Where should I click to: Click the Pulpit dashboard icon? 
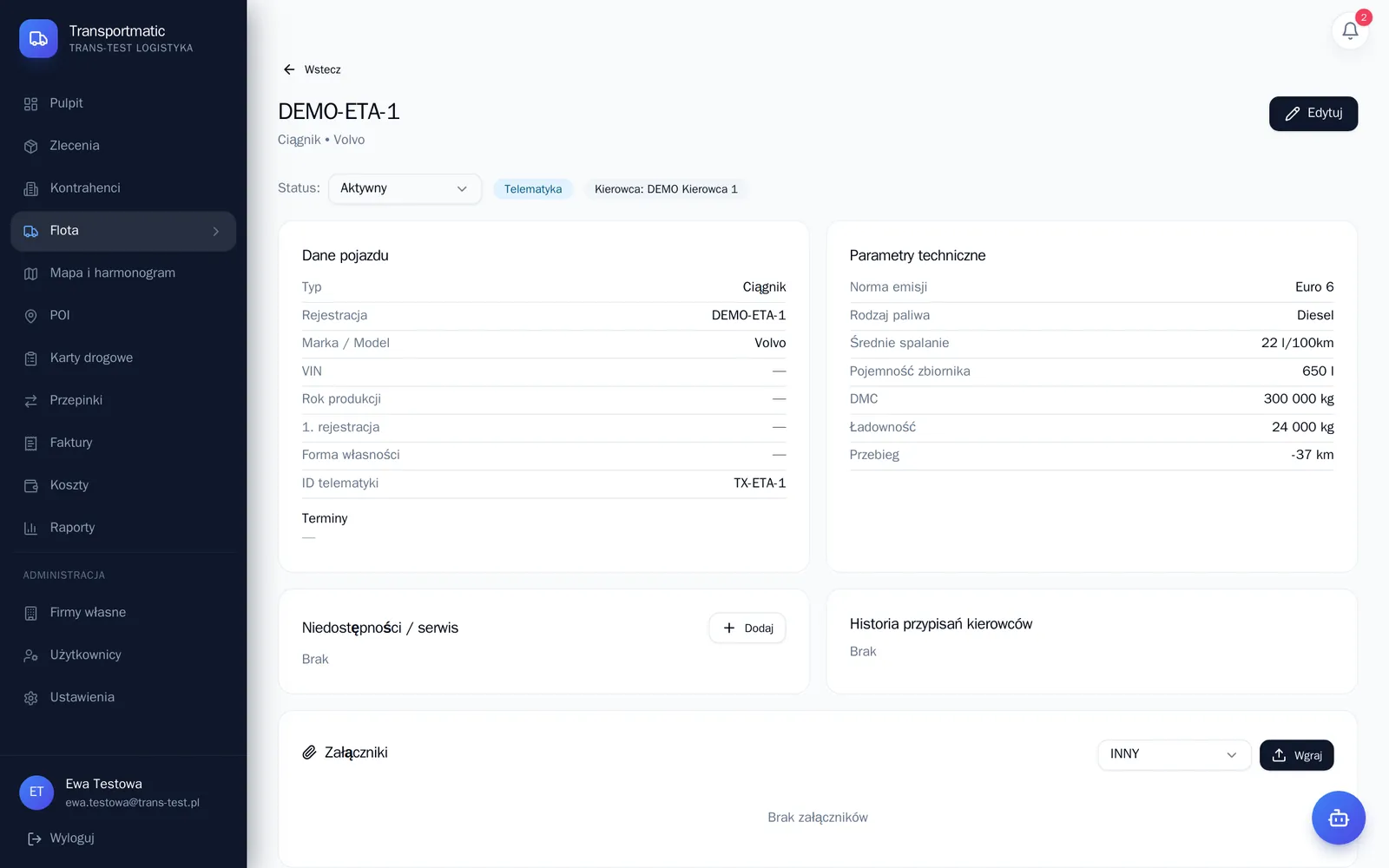tap(31, 104)
